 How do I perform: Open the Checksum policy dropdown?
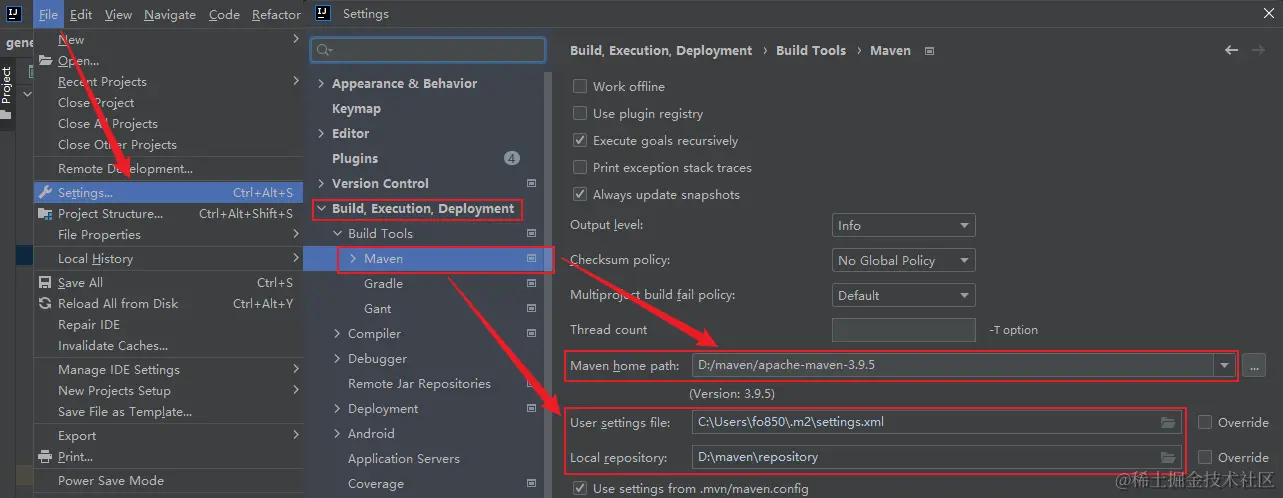903,261
